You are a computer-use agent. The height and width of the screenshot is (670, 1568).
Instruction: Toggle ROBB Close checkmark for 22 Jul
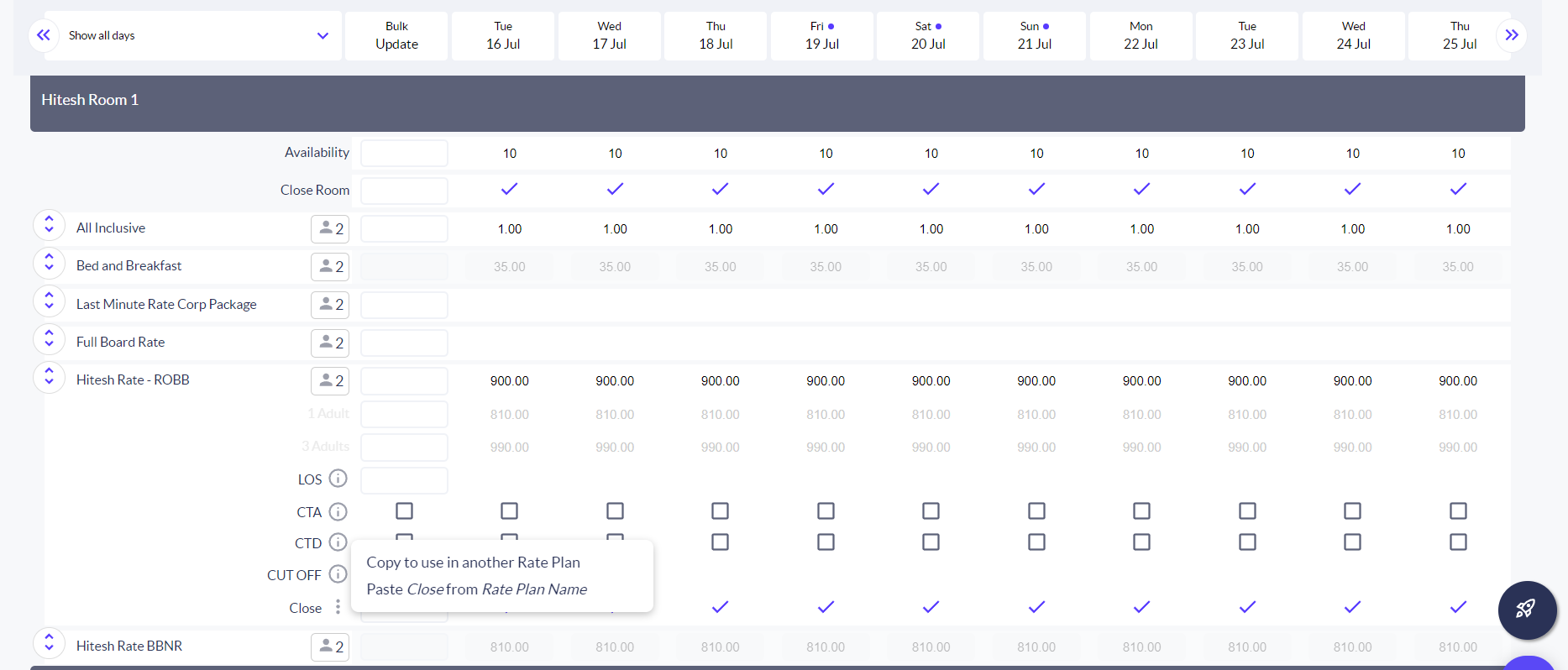[1141, 606]
